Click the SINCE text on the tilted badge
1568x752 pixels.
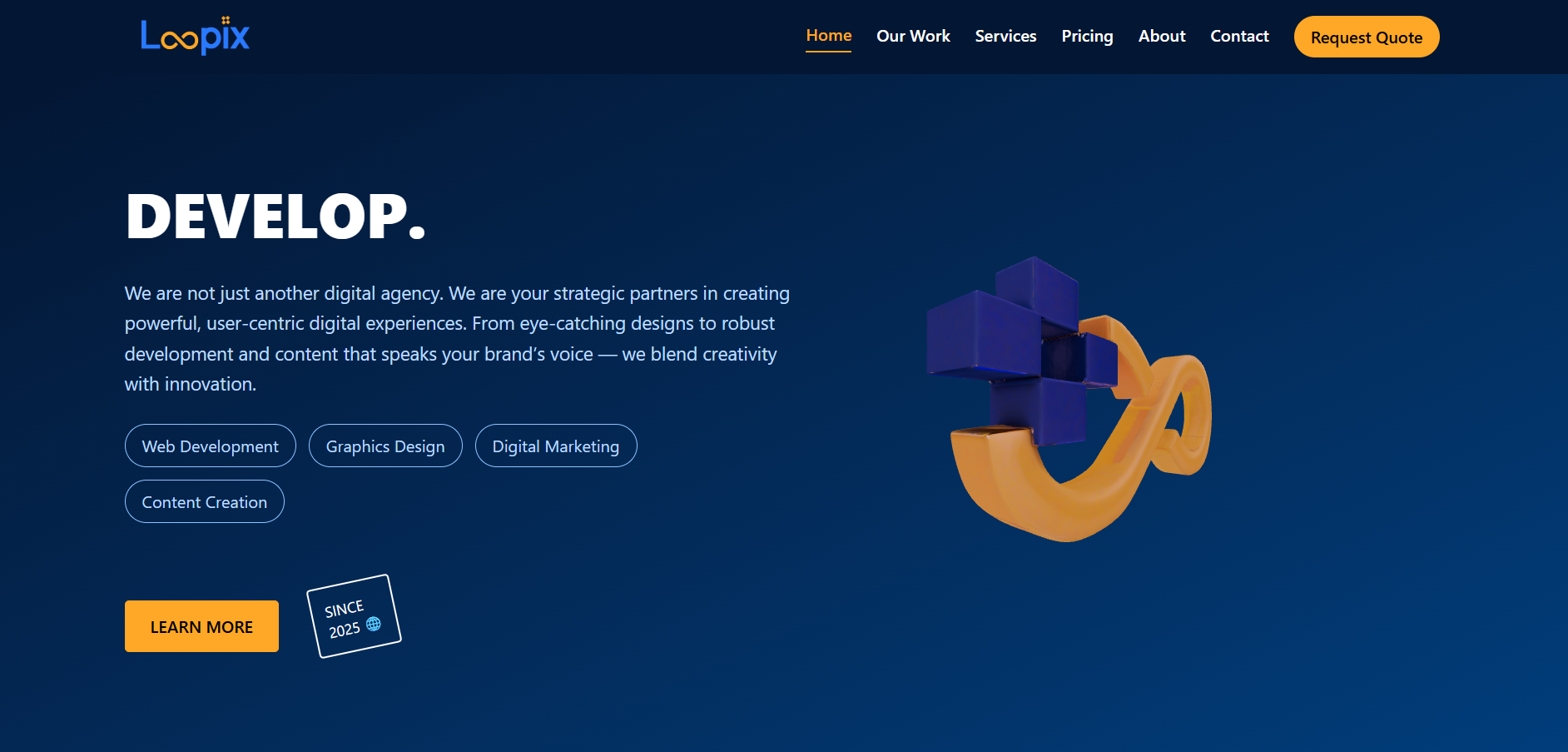click(x=344, y=609)
